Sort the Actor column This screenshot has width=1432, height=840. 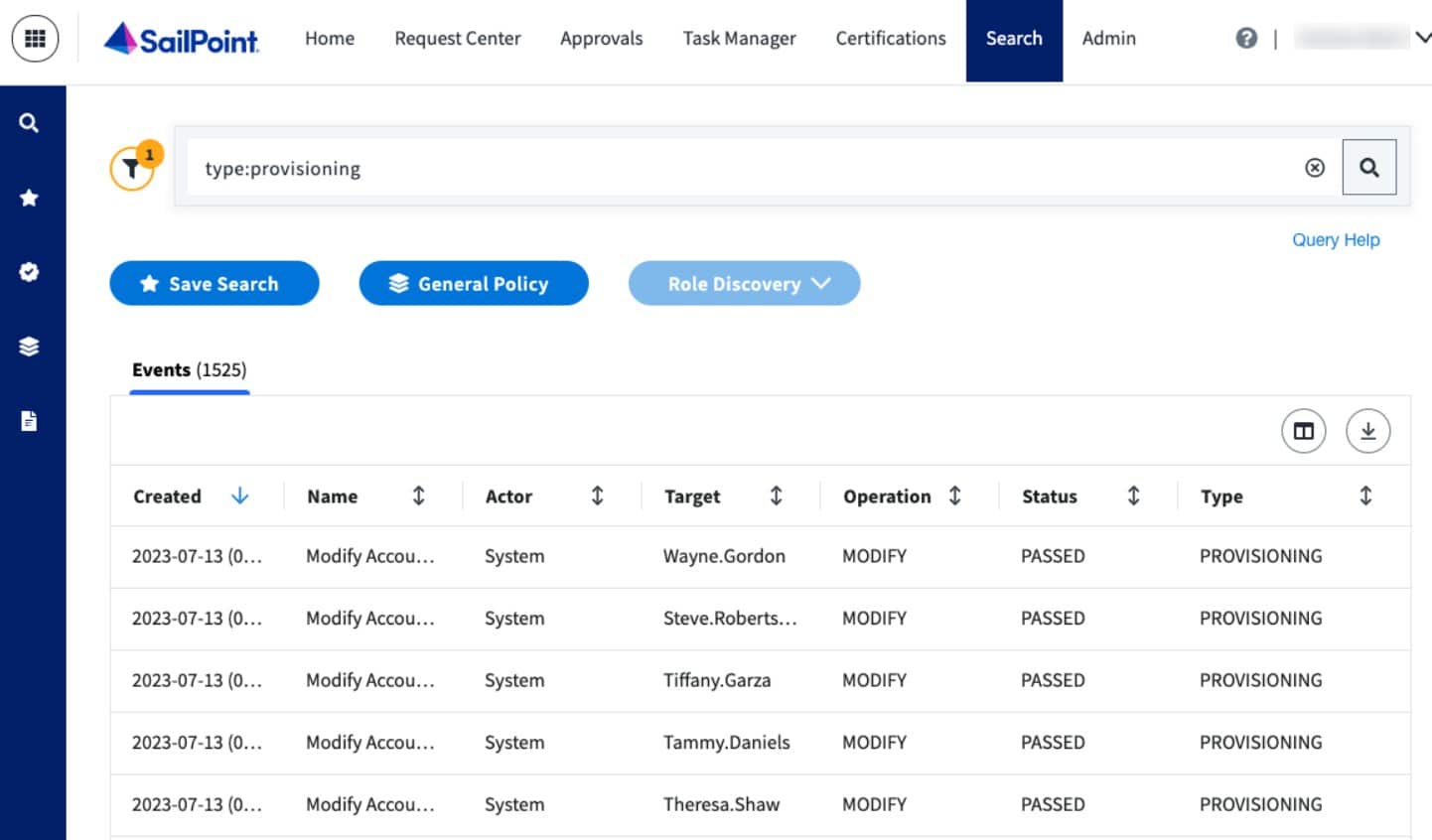tap(598, 495)
